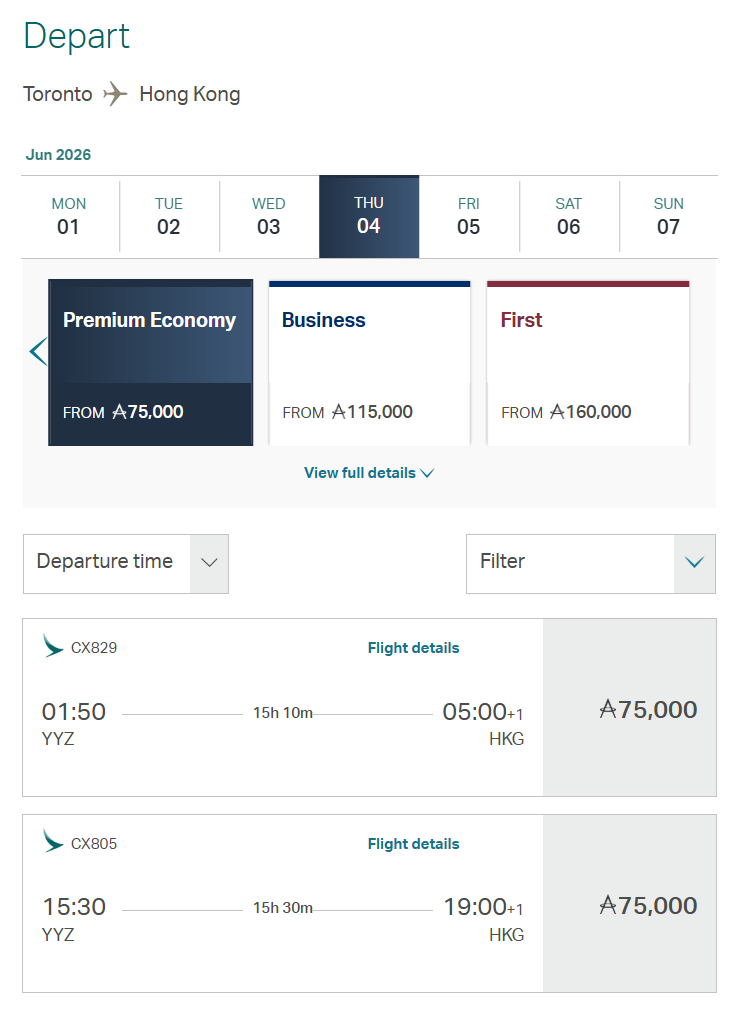Viewport: 736px width, 1010px height.
Task: Click the airplane icon between Toronto and Hong Kong
Action: [116, 95]
